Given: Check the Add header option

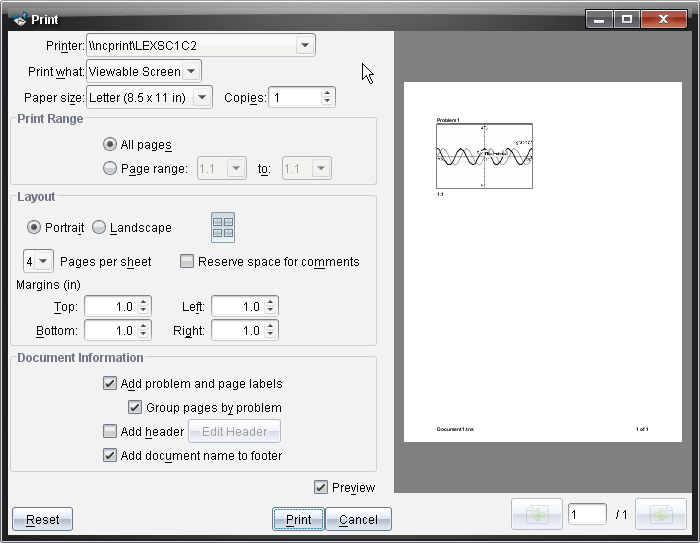Looking at the screenshot, I should click(110, 432).
